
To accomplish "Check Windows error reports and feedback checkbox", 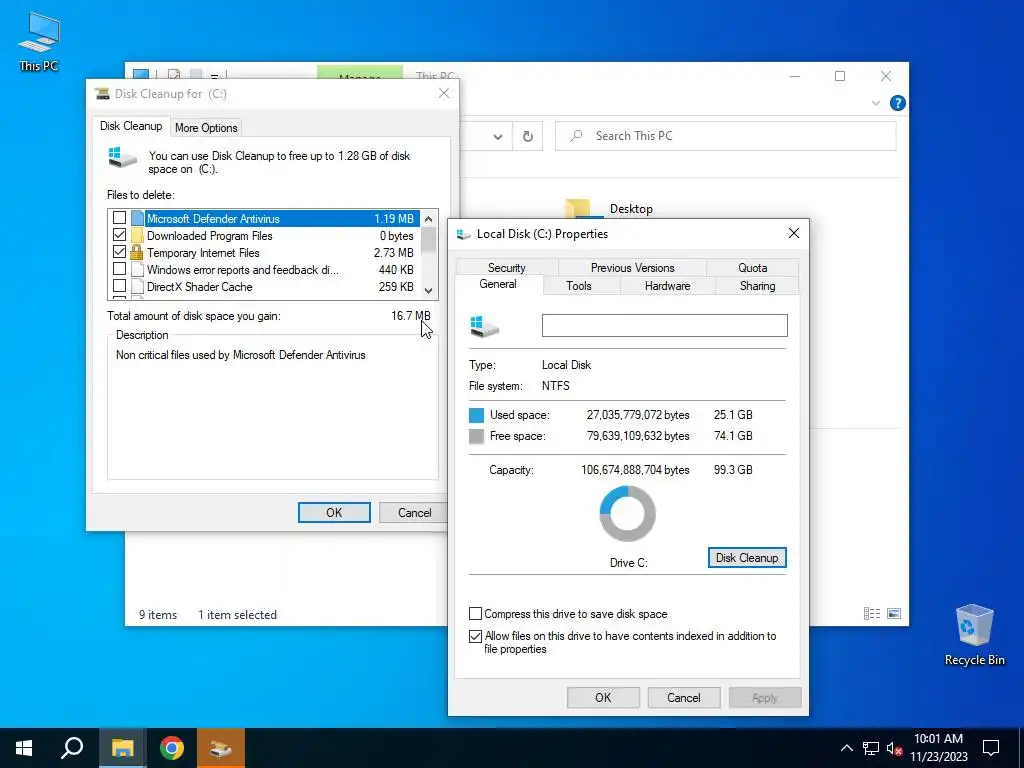I will pos(120,268).
